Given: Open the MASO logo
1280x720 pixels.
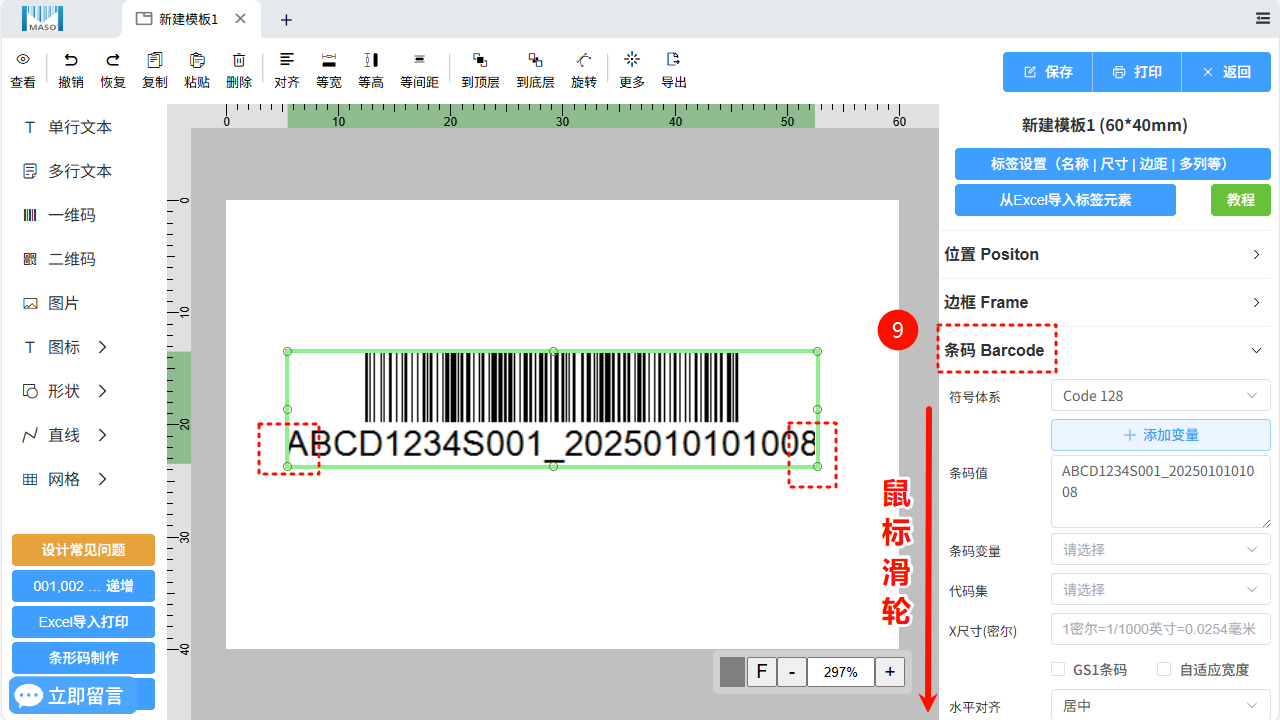Looking at the screenshot, I should [x=42, y=18].
